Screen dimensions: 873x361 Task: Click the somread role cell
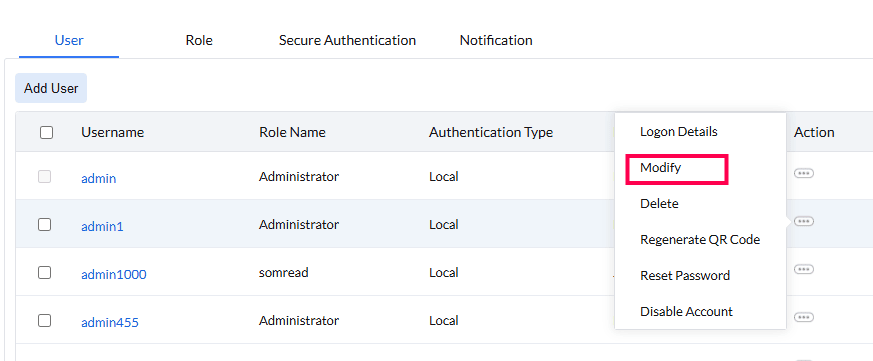[x=283, y=272]
